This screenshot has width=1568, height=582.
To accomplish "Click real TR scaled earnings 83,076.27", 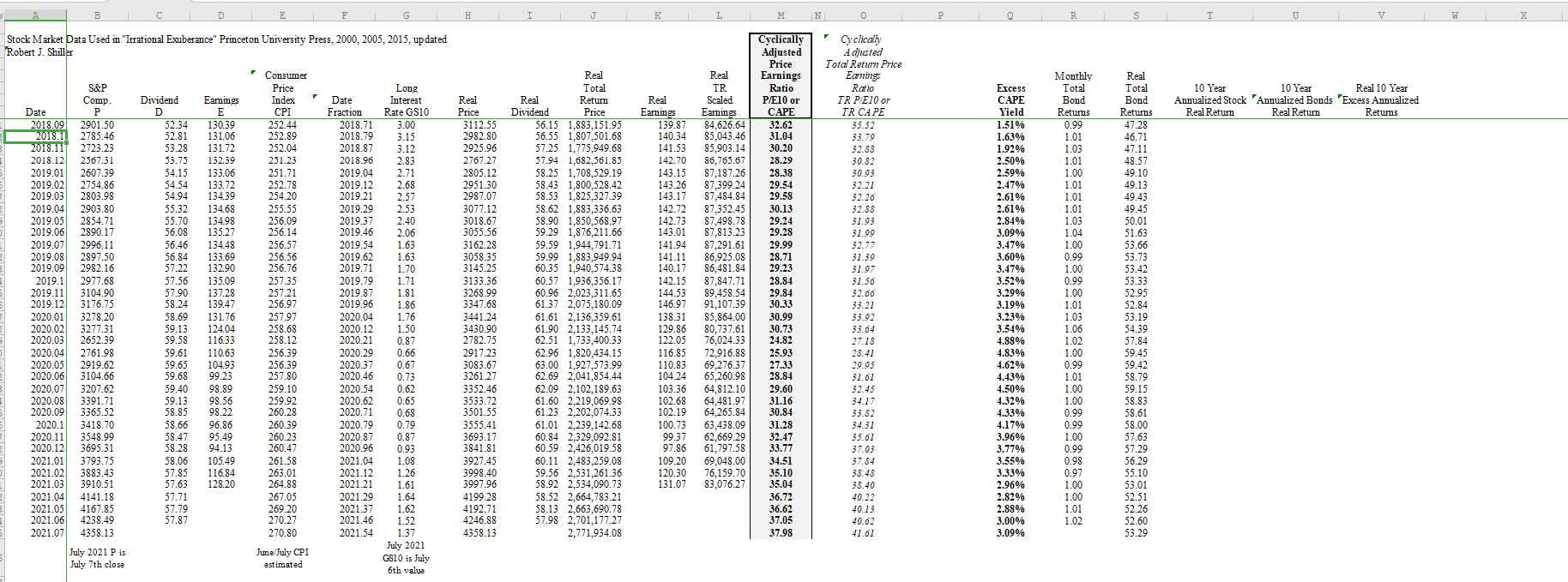I will pos(725,484).
